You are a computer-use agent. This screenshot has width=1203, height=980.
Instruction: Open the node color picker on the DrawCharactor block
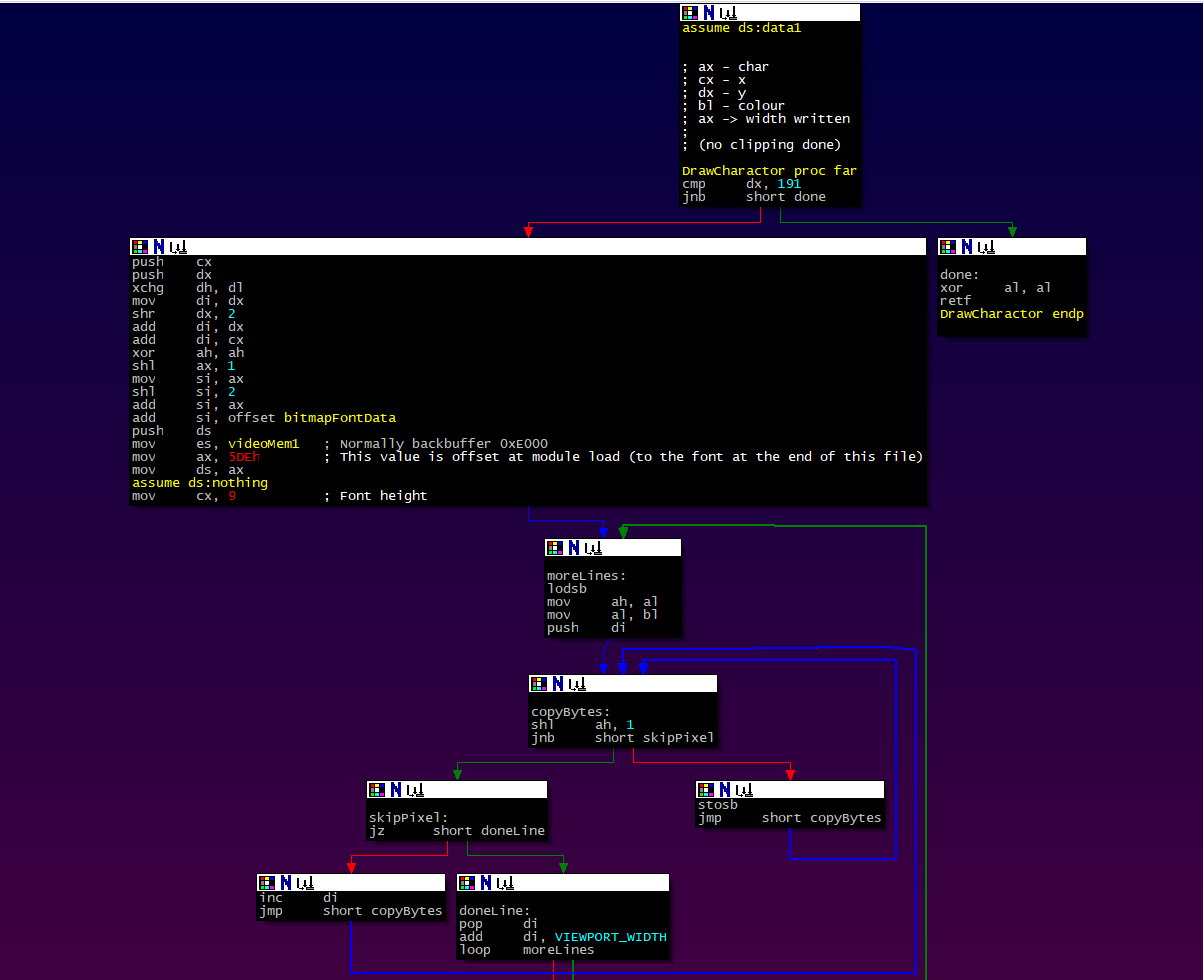tap(689, 12)
